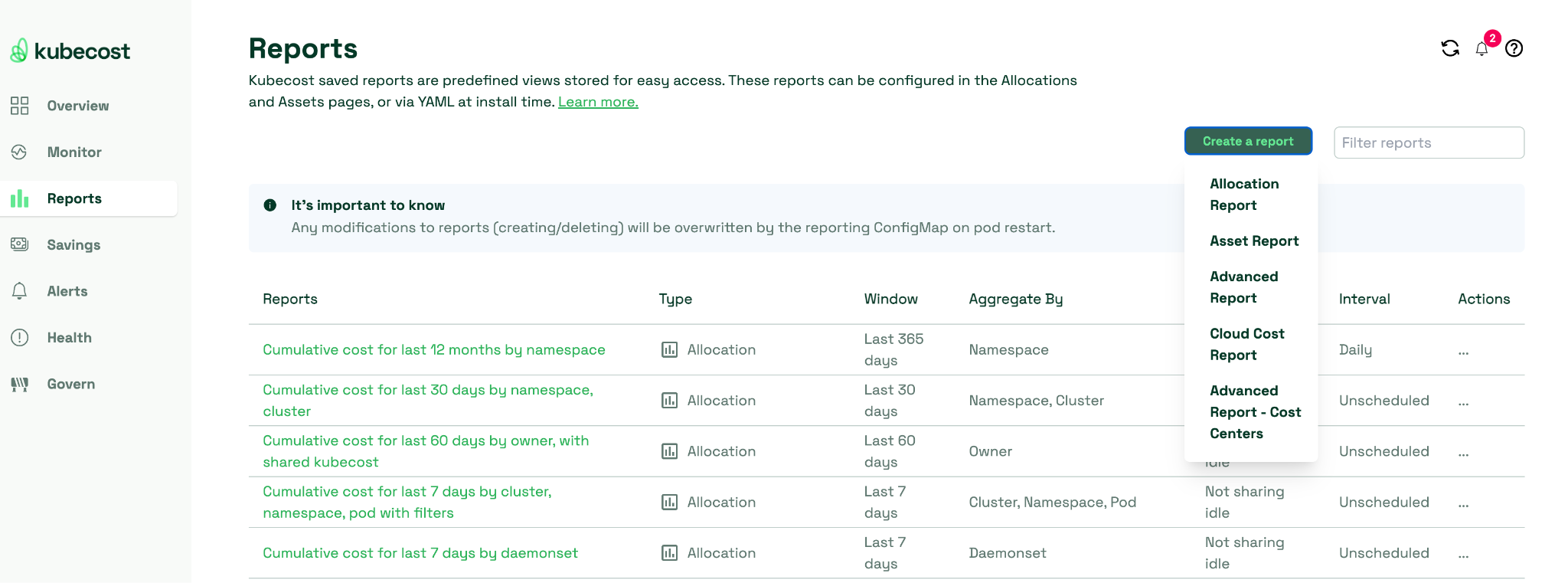Click the Alerts bell icon in sidebar

click(20, 291)
